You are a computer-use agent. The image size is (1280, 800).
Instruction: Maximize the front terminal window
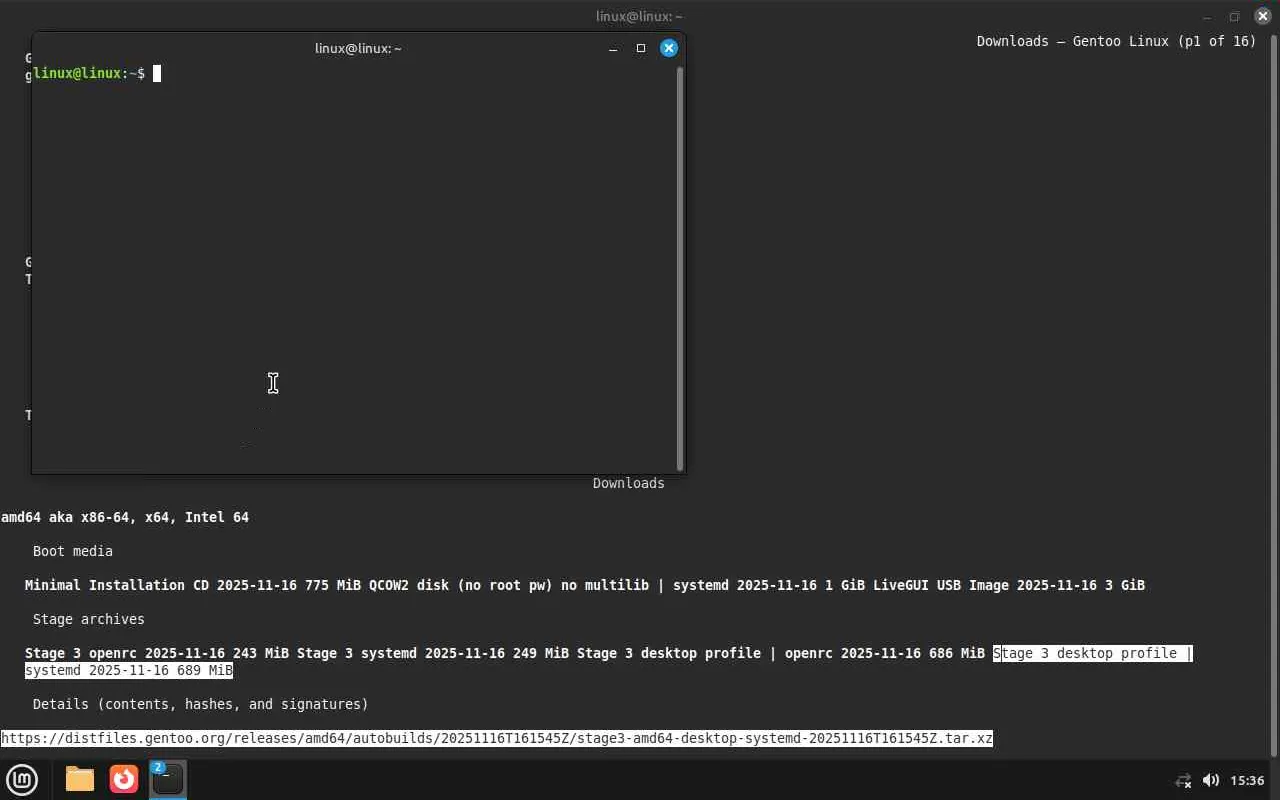pyautogui.click(x=641, y=48)
